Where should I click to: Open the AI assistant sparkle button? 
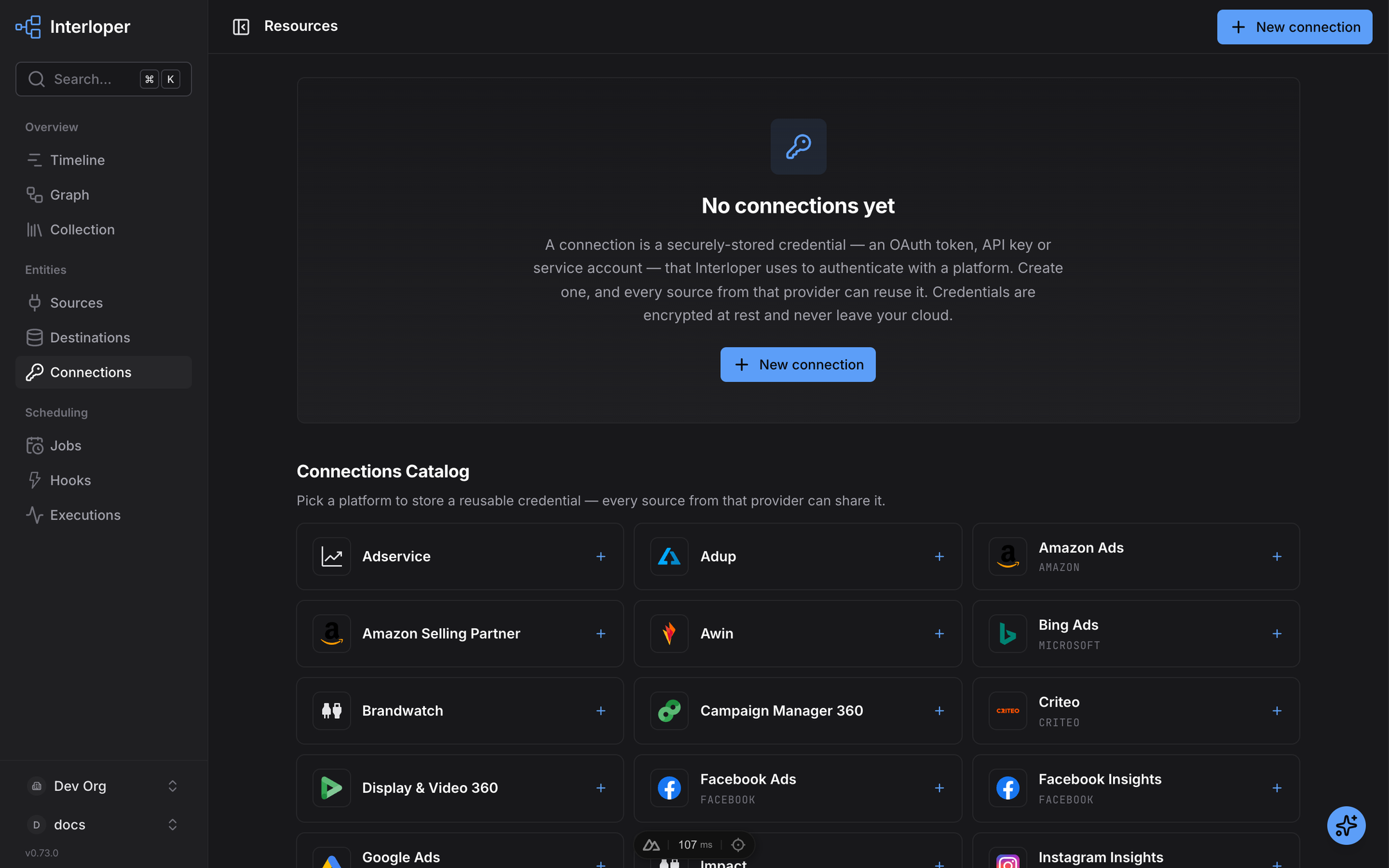1346,825
